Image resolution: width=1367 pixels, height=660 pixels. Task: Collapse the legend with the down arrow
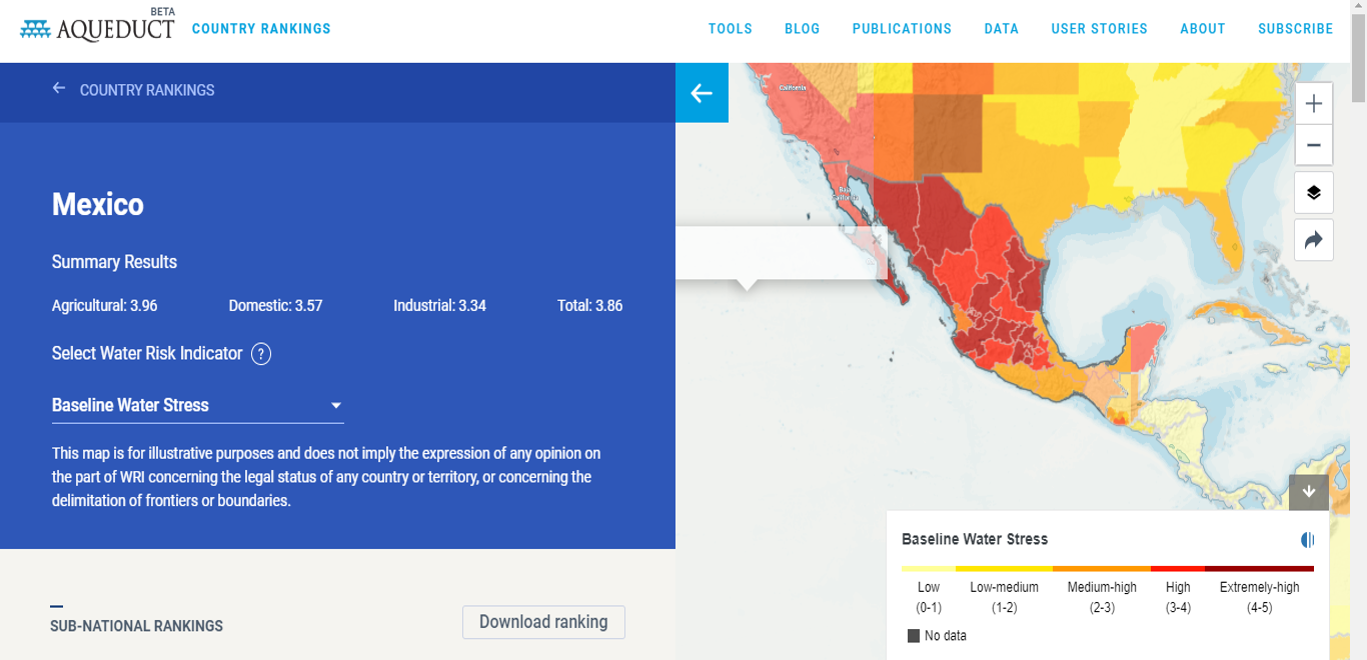(x=1309, y=492)
